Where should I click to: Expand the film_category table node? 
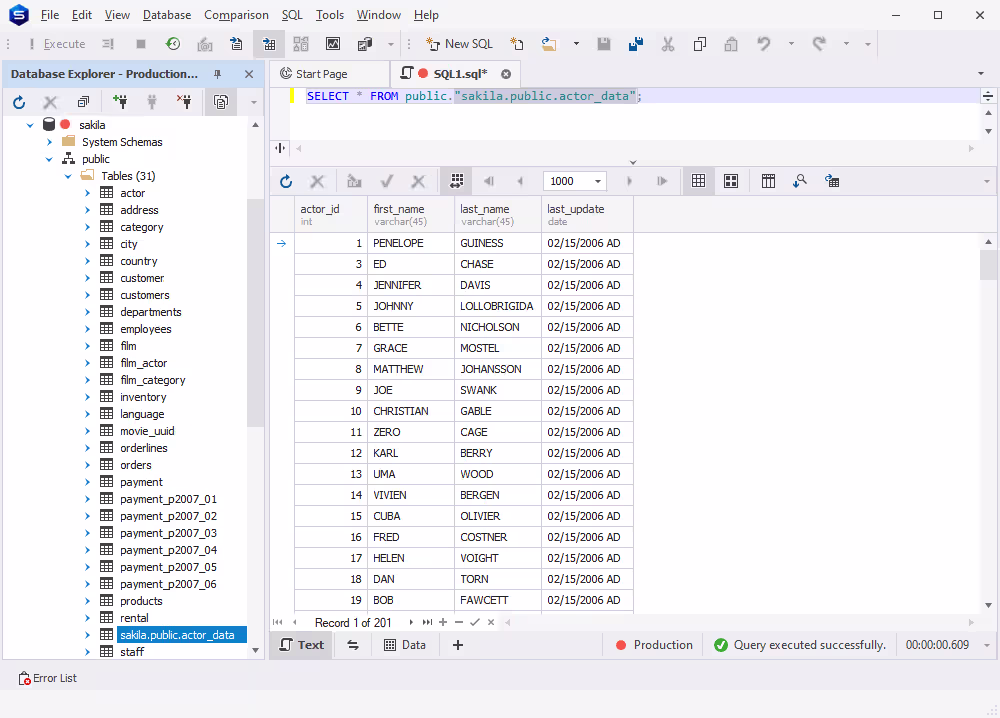(87, 380)
